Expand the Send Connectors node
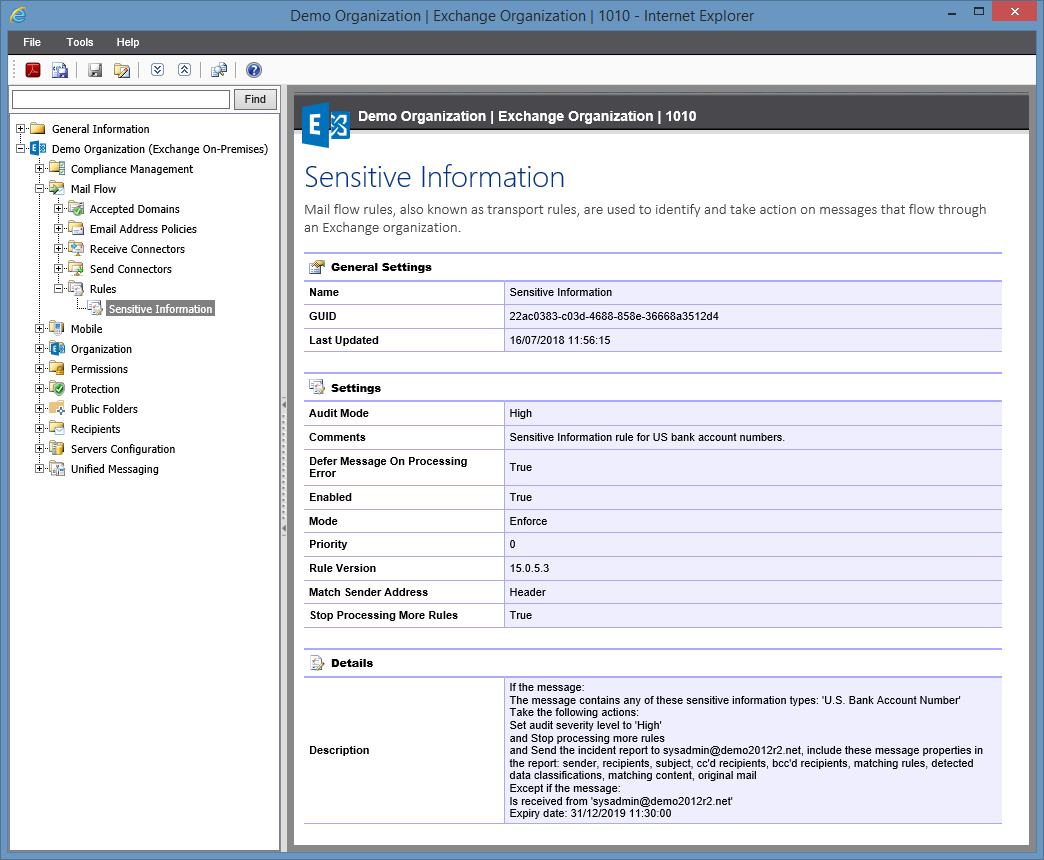 [59, 268]
